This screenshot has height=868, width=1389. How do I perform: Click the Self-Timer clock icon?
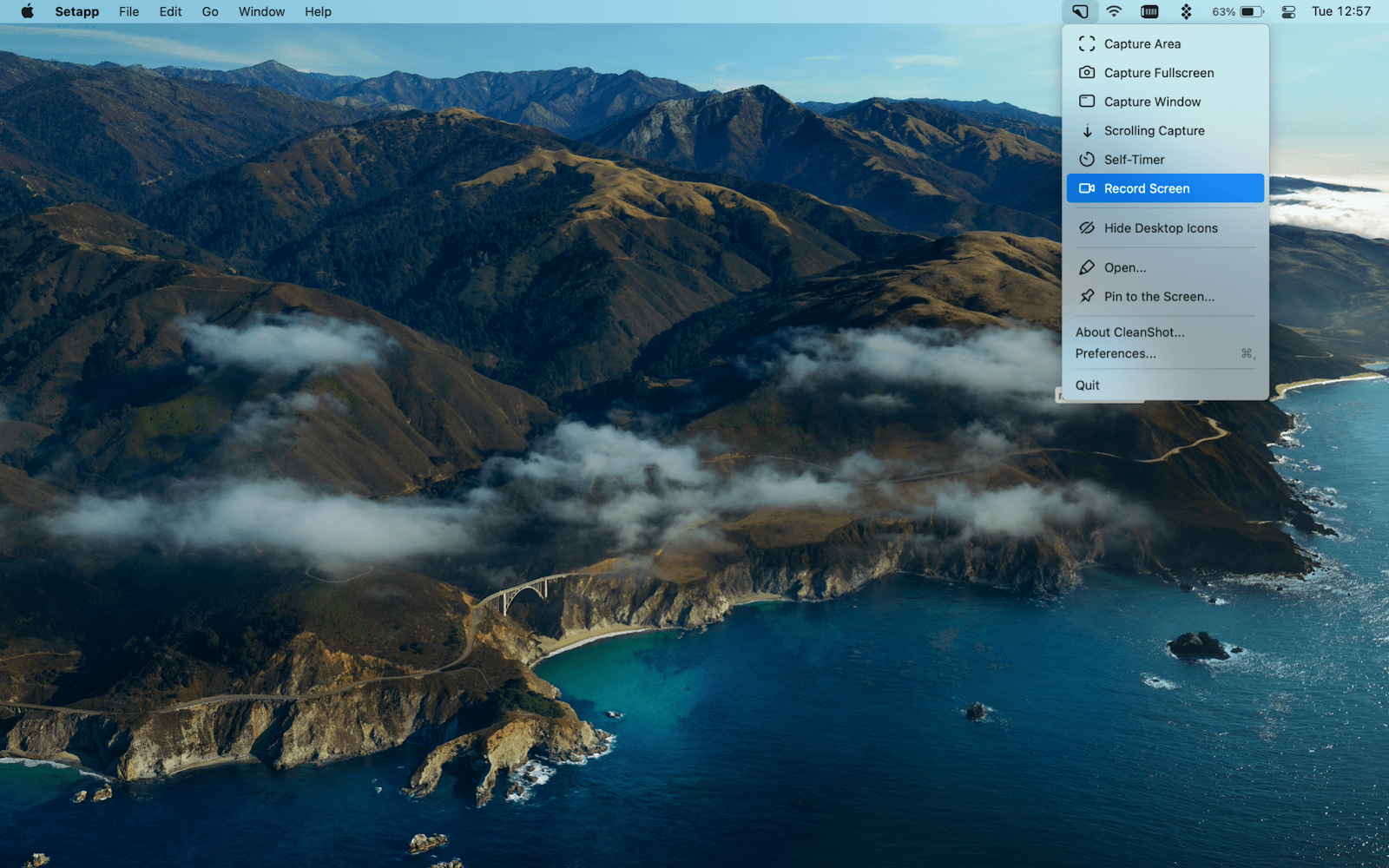(x=1087, y=159)
